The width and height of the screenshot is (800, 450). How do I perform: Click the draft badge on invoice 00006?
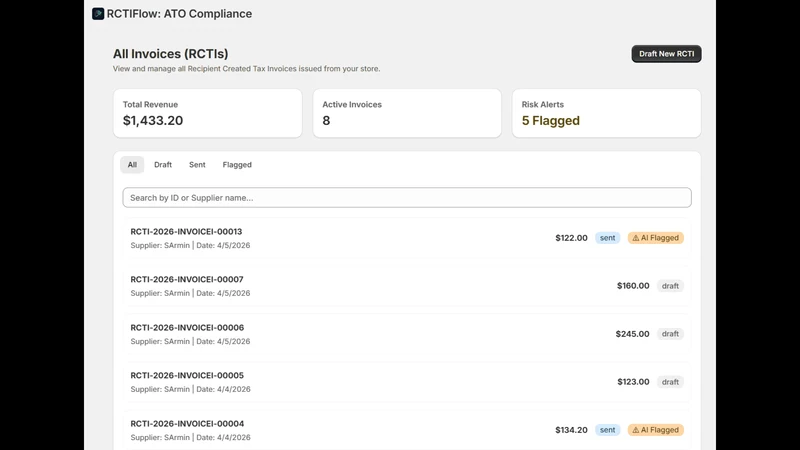coord(670,334)
